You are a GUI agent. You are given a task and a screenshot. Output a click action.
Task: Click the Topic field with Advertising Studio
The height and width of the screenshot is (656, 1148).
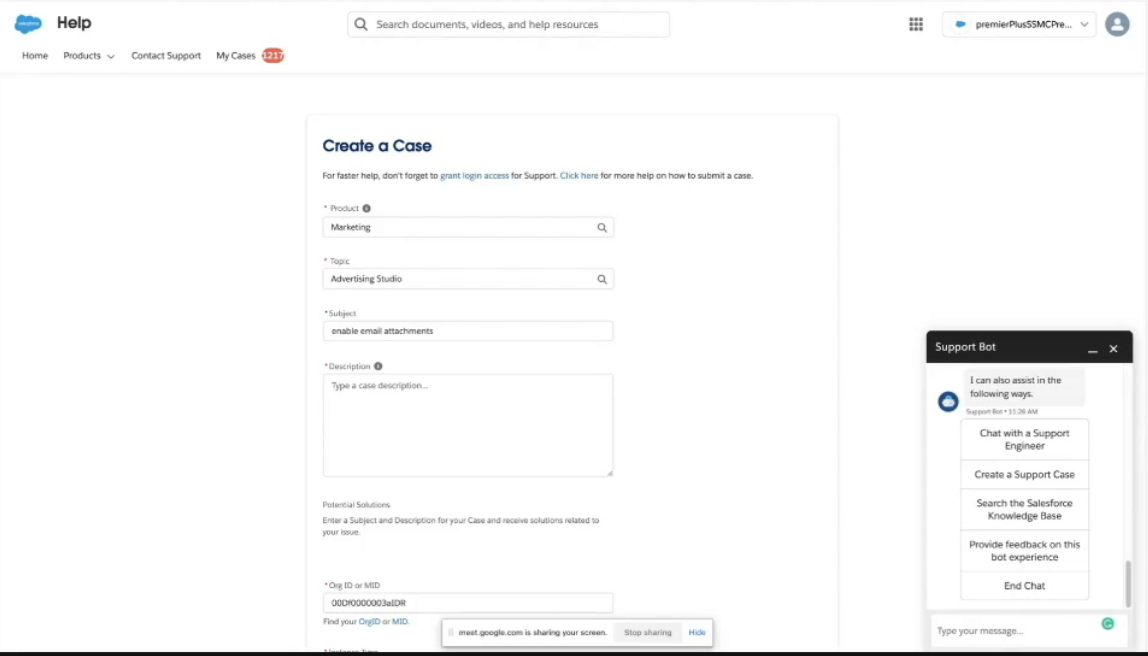point(468,279)
